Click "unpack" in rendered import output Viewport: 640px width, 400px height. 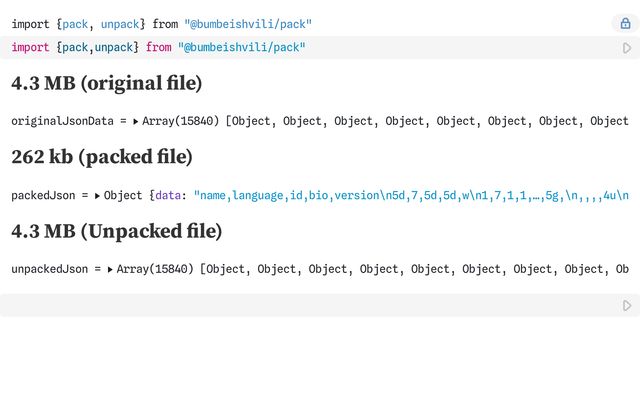coord(120,24)
